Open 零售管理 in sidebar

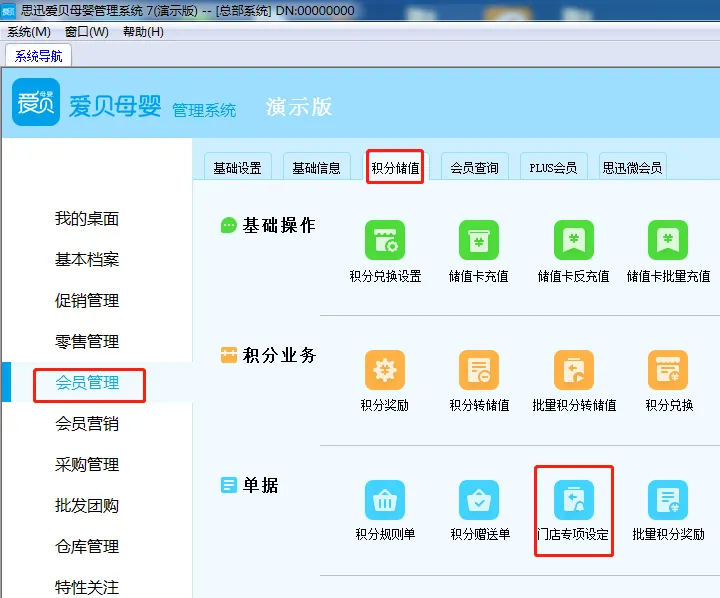[x=87, y=341]
